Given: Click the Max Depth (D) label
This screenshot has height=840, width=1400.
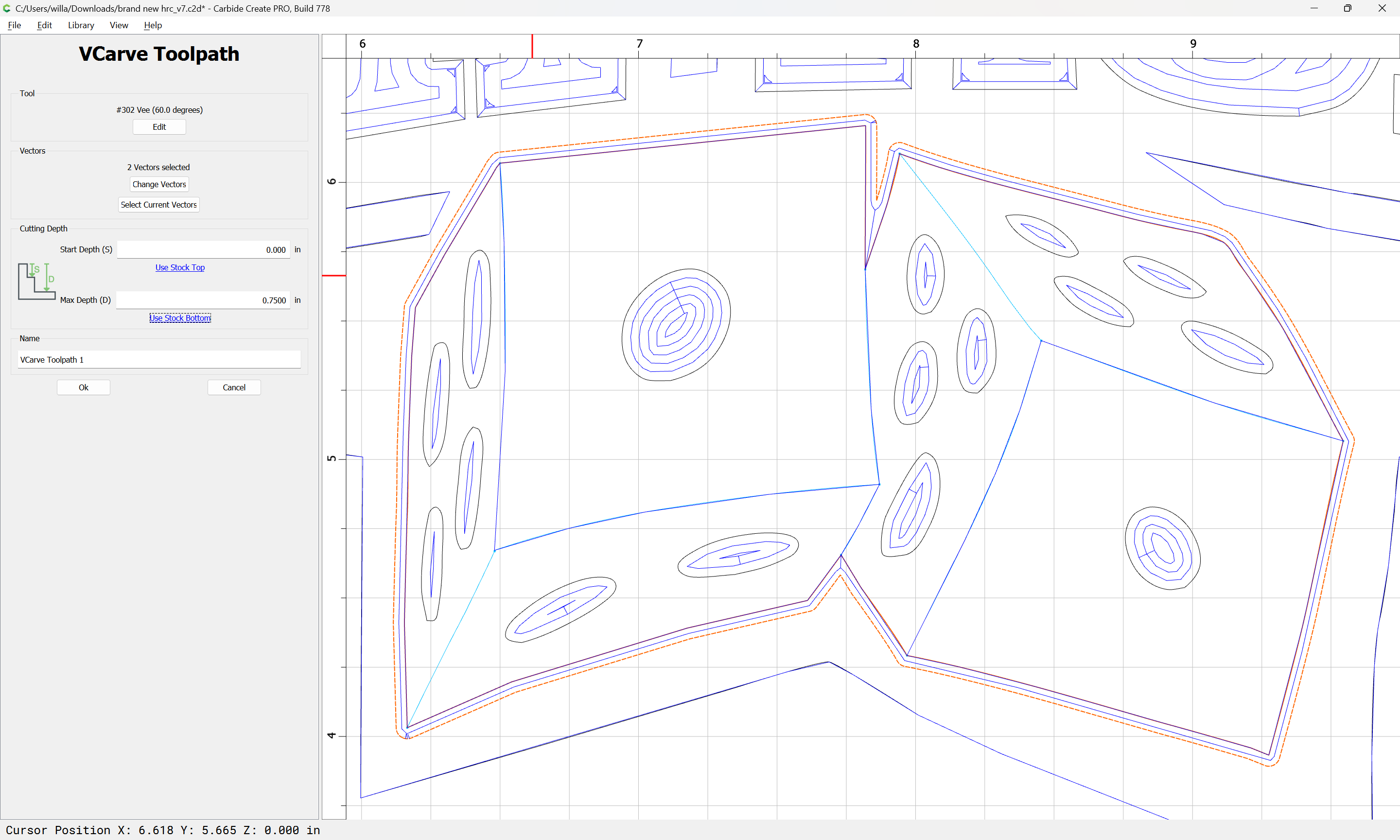Looking at the screenshot, I should coord(86,300).
